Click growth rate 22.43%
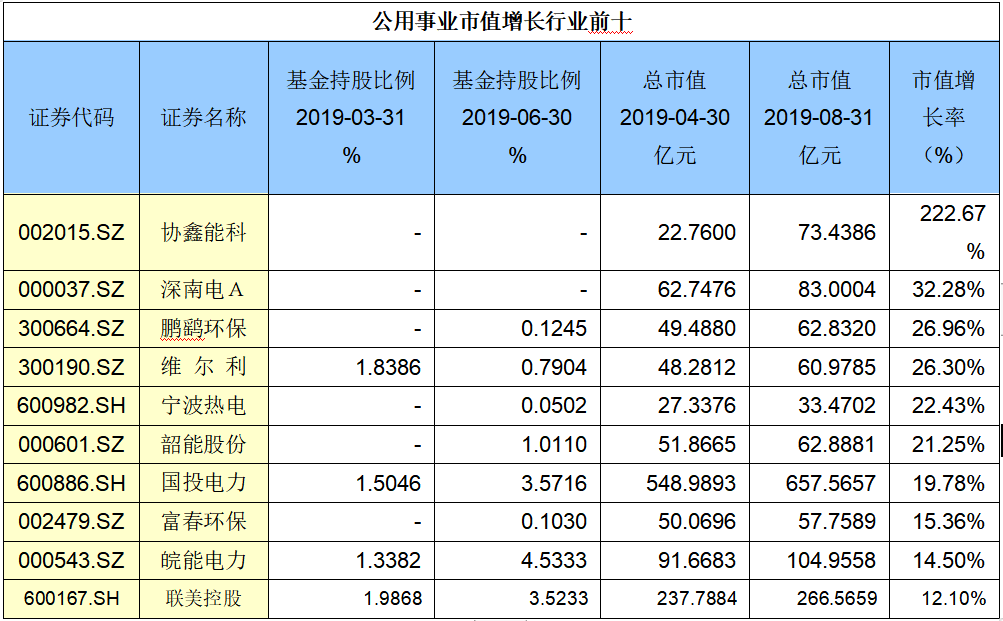 coord(948,405)
